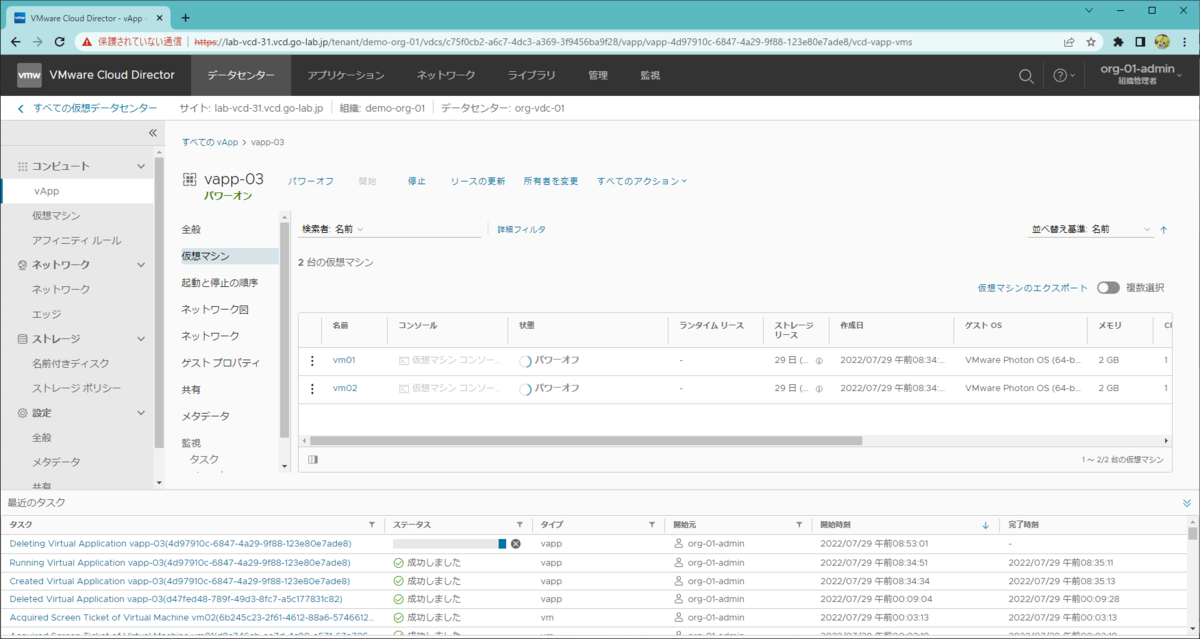Select the ネットワーク図 tab

214,309
